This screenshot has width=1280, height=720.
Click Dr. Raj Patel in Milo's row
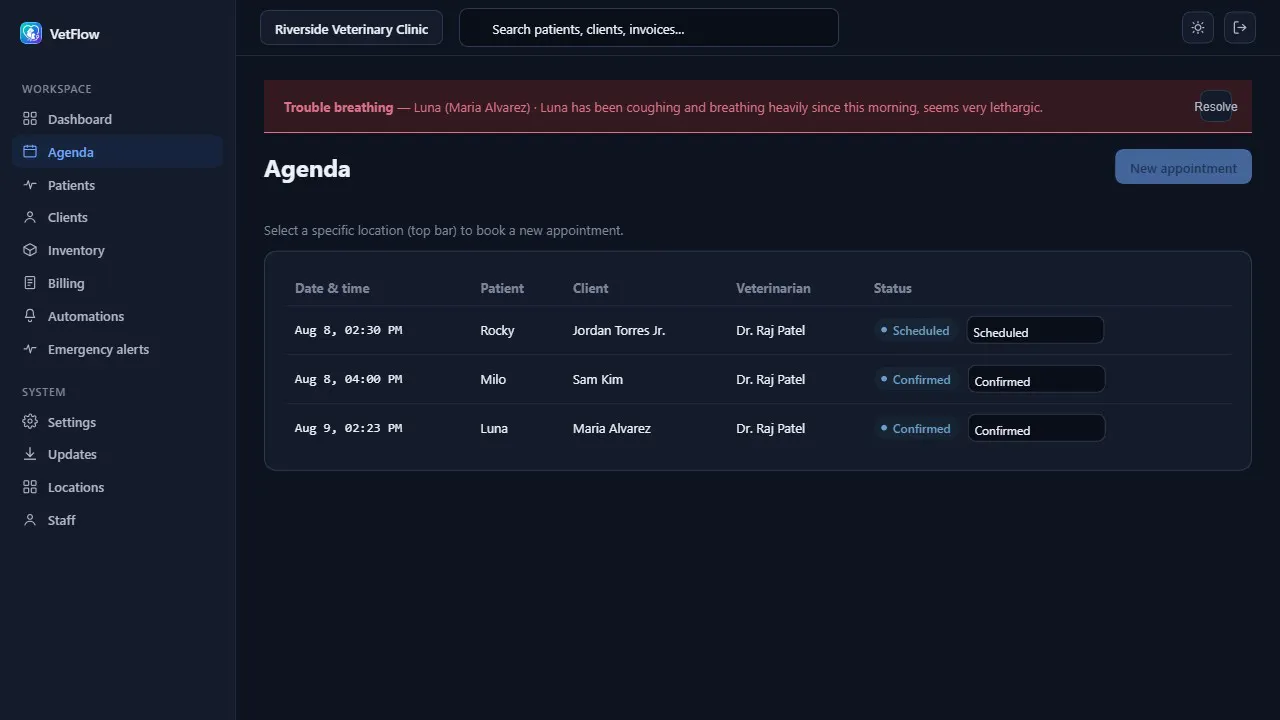770,379
